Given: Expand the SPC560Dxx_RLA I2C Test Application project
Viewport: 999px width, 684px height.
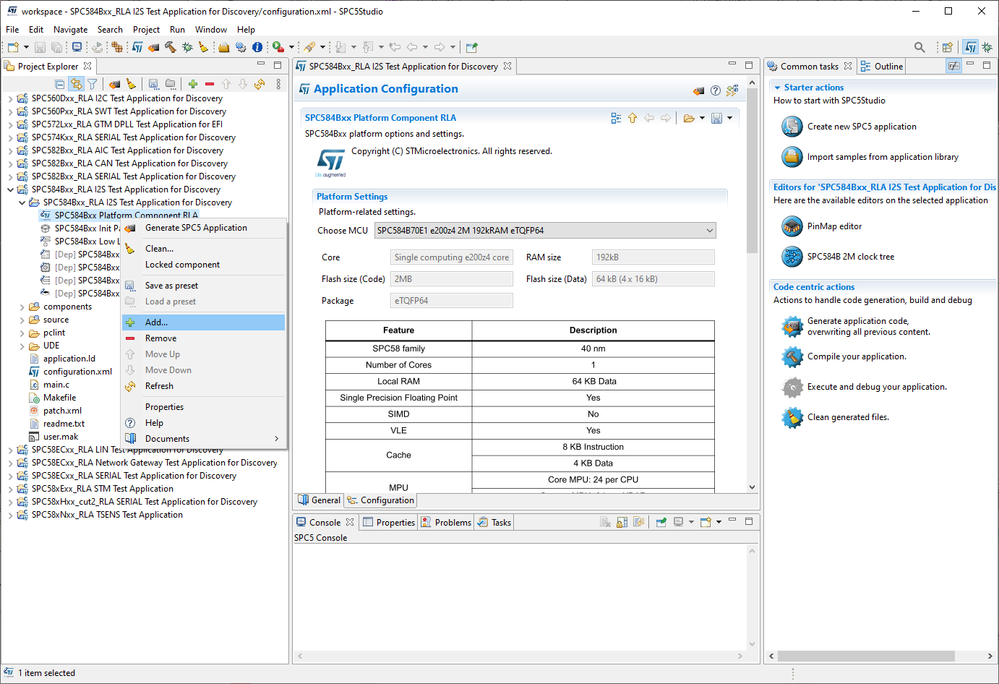Looking at the screenshot, I should [10, 99].
